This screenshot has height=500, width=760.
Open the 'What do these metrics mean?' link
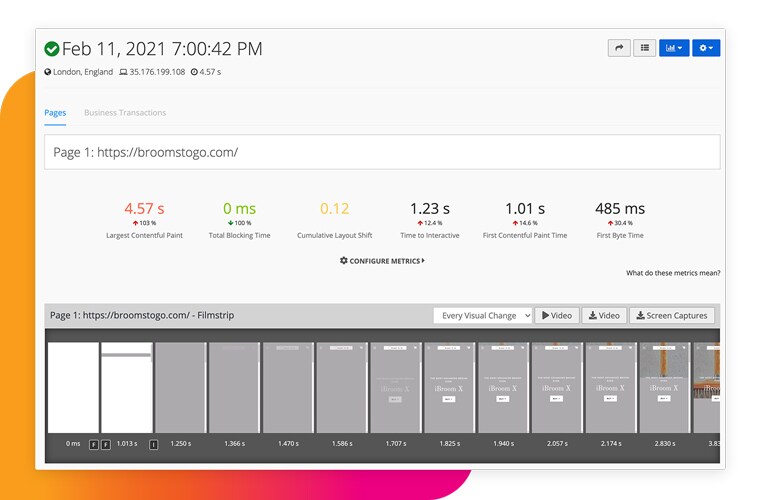point(673,273)
